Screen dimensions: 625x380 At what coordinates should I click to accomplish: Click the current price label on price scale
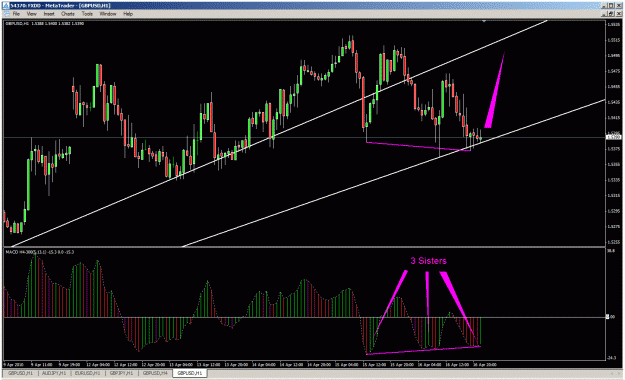point(613,137)
